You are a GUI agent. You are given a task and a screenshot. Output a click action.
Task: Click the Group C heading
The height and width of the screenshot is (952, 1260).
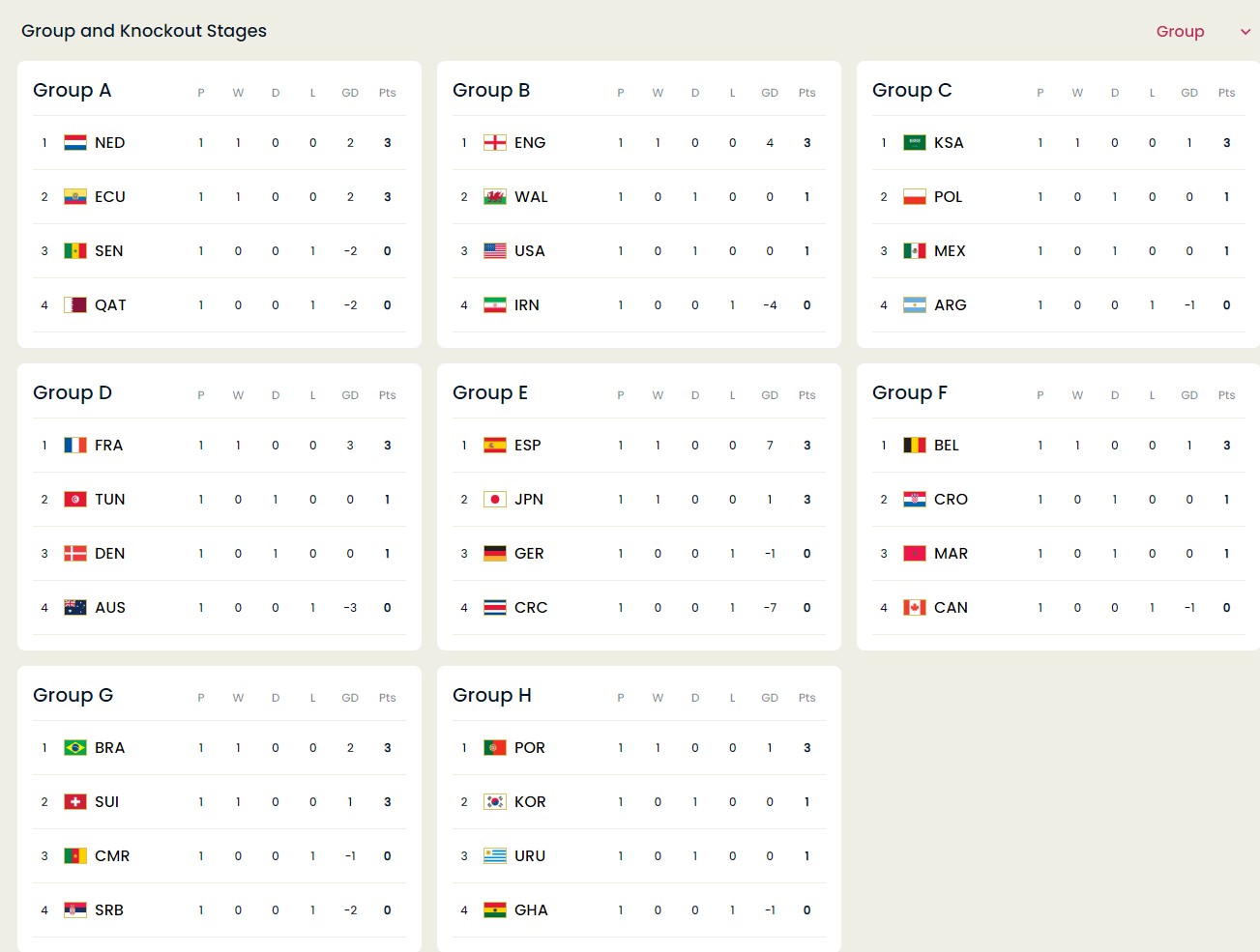[912, 90]
